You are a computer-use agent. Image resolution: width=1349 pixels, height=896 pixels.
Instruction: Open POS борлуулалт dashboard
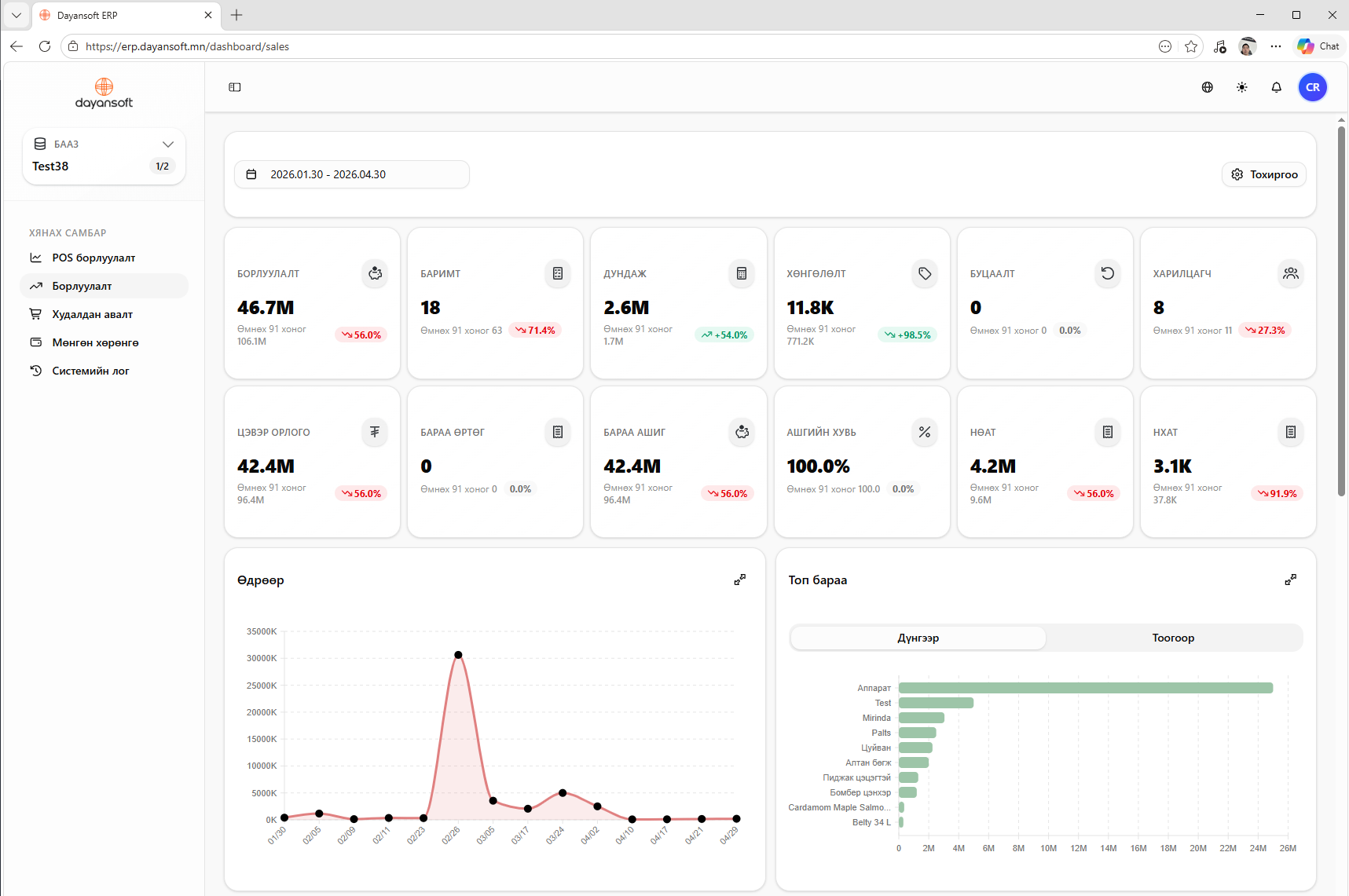pyautogui.click(x=104, y=258)
